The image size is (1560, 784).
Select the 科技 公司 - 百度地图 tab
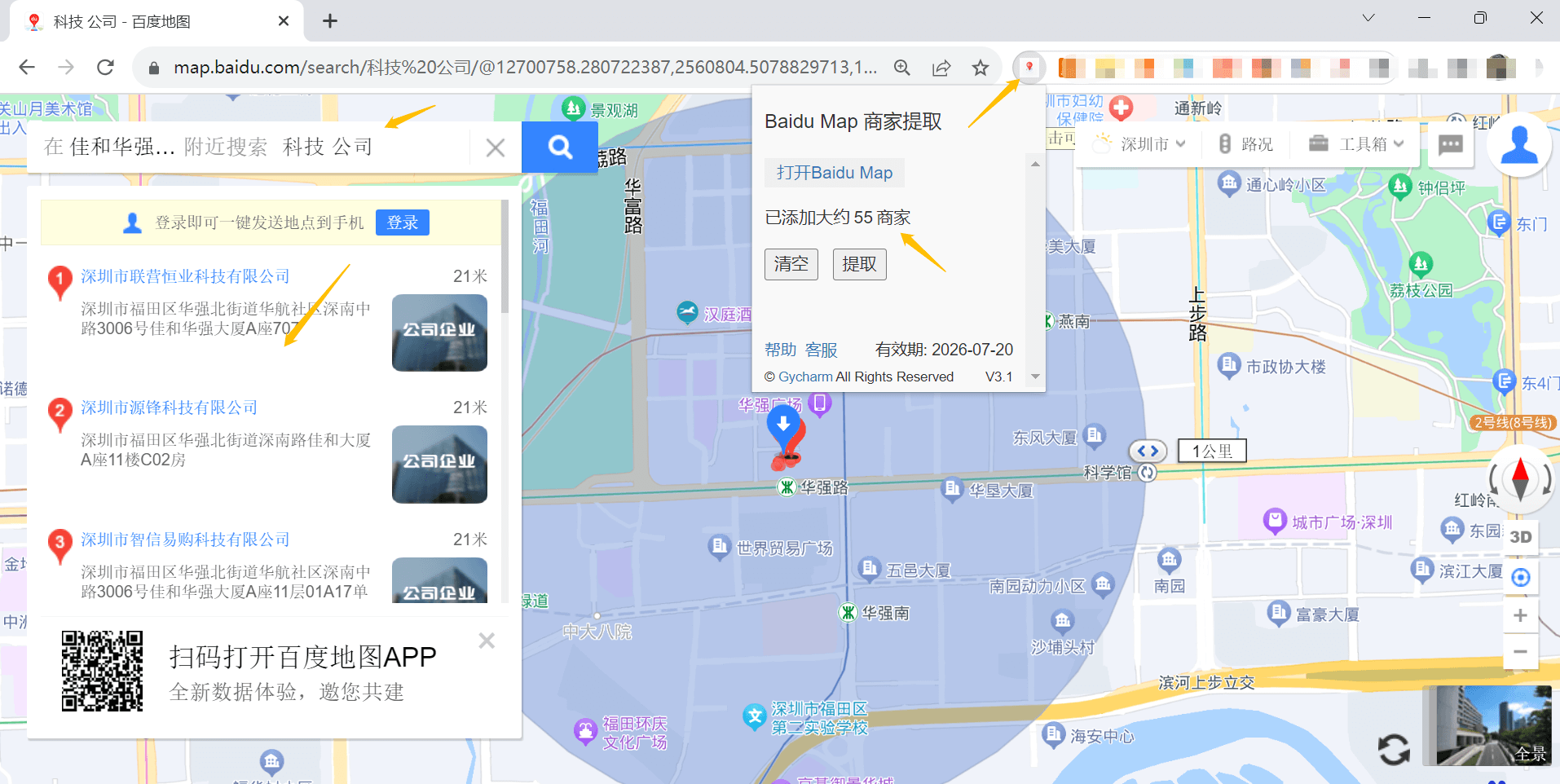(x=130, y=21)
